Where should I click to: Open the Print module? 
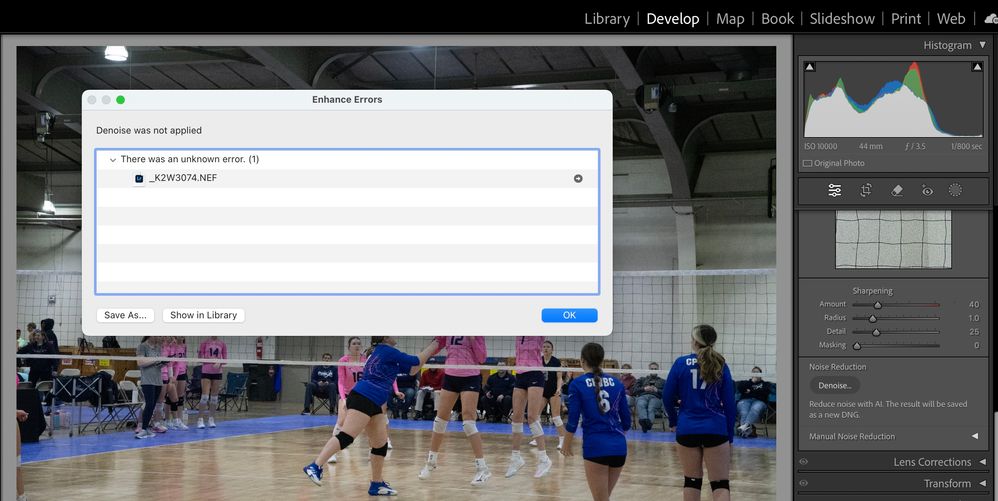[x=906, y=19]
